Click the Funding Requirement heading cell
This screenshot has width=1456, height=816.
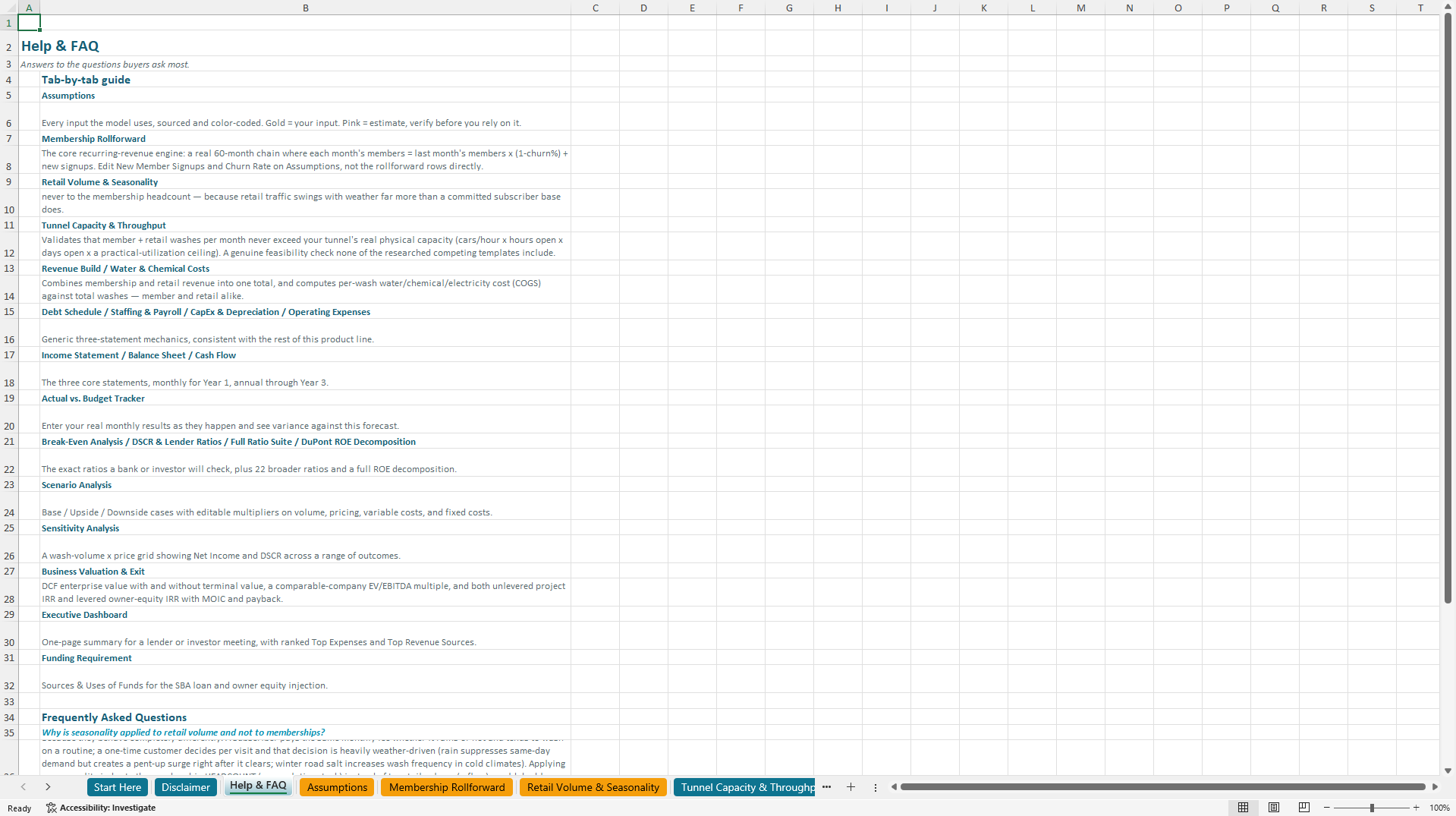tap(306, 657)
